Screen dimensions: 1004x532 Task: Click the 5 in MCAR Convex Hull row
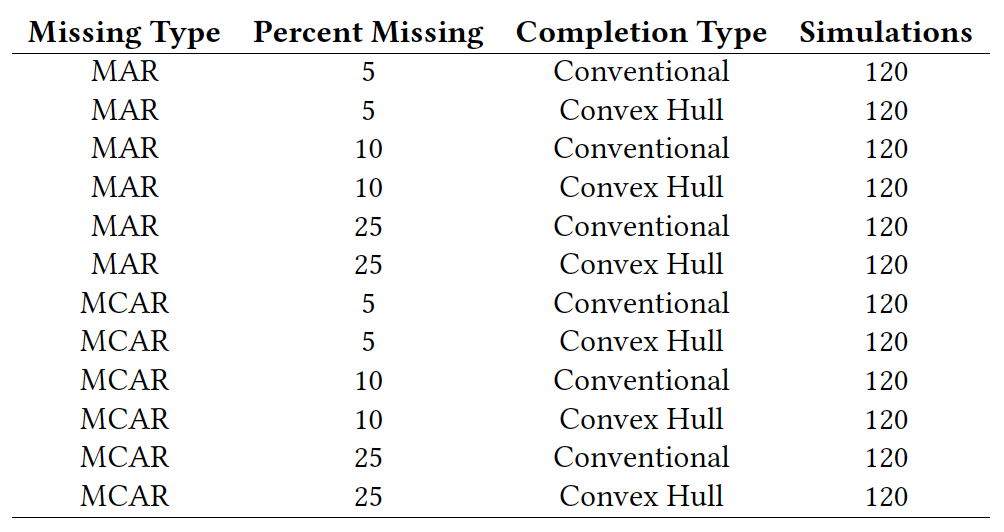(368, 342)
